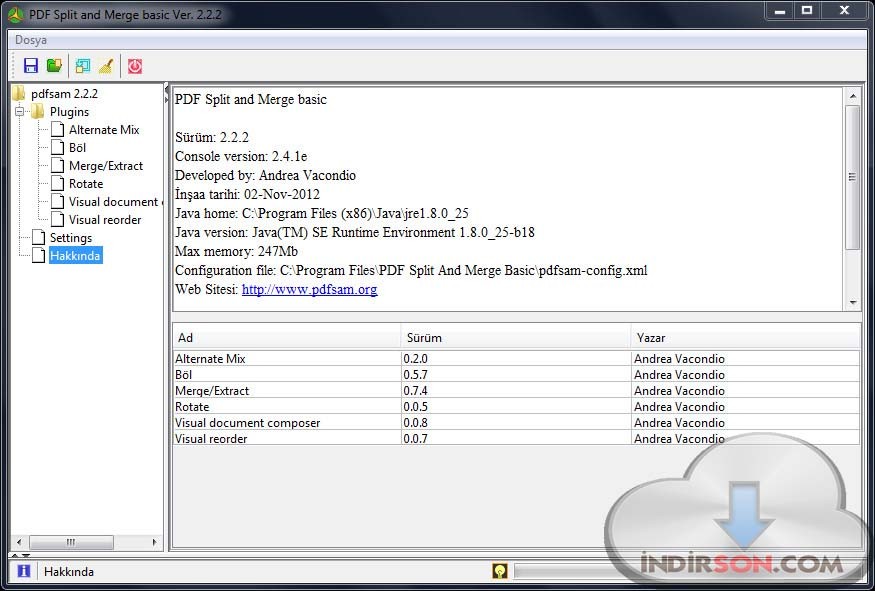Click the page icon next to Hakkında
This screenshot has height=591, width=875.
coord(39,255)
